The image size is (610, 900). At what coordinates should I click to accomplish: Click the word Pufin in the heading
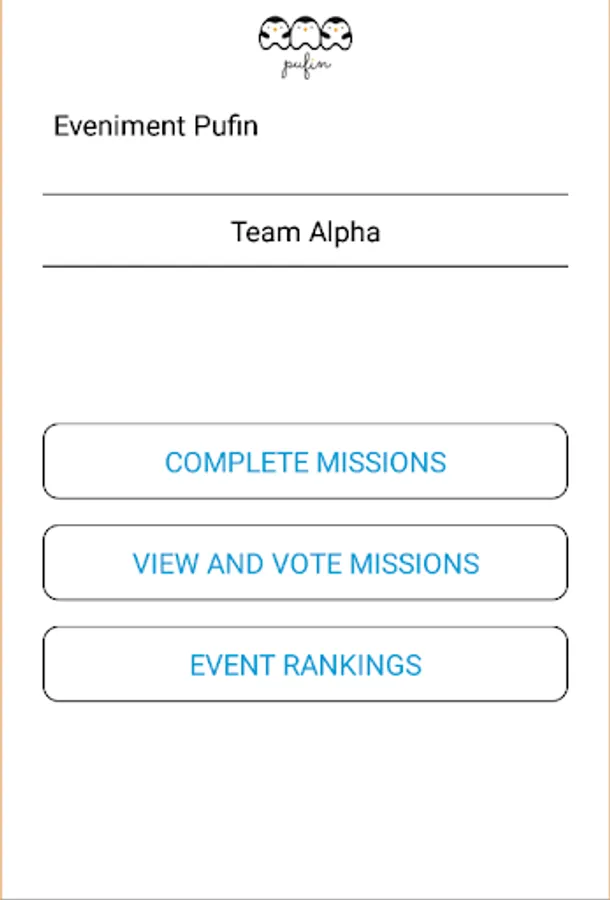click(x=225, y=127)
